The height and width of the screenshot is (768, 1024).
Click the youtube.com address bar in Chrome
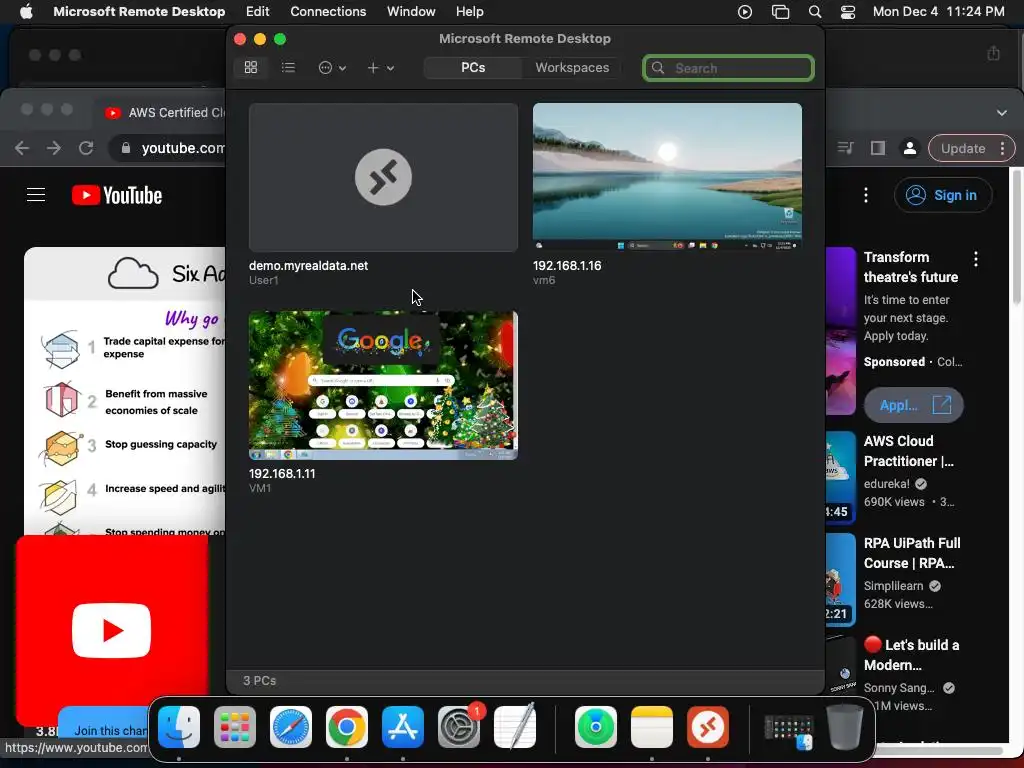pos(168,148)
